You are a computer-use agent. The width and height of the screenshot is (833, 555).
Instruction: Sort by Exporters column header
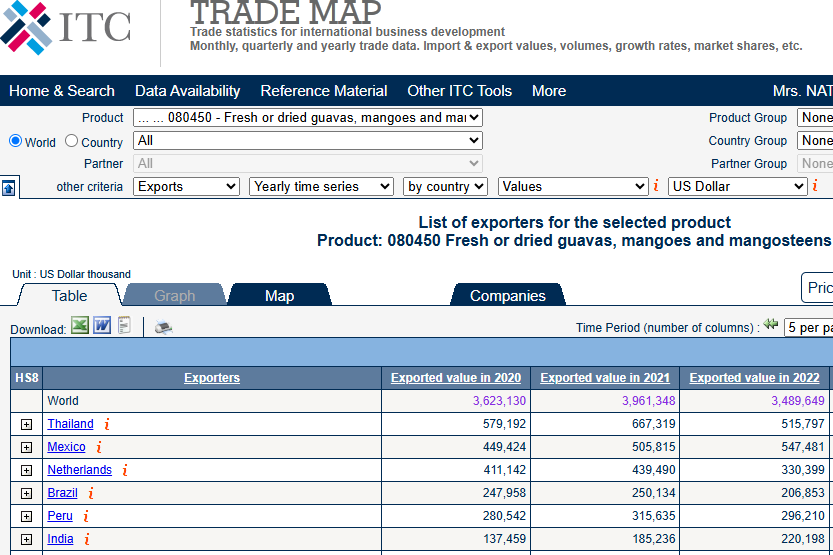click(212, 378)
